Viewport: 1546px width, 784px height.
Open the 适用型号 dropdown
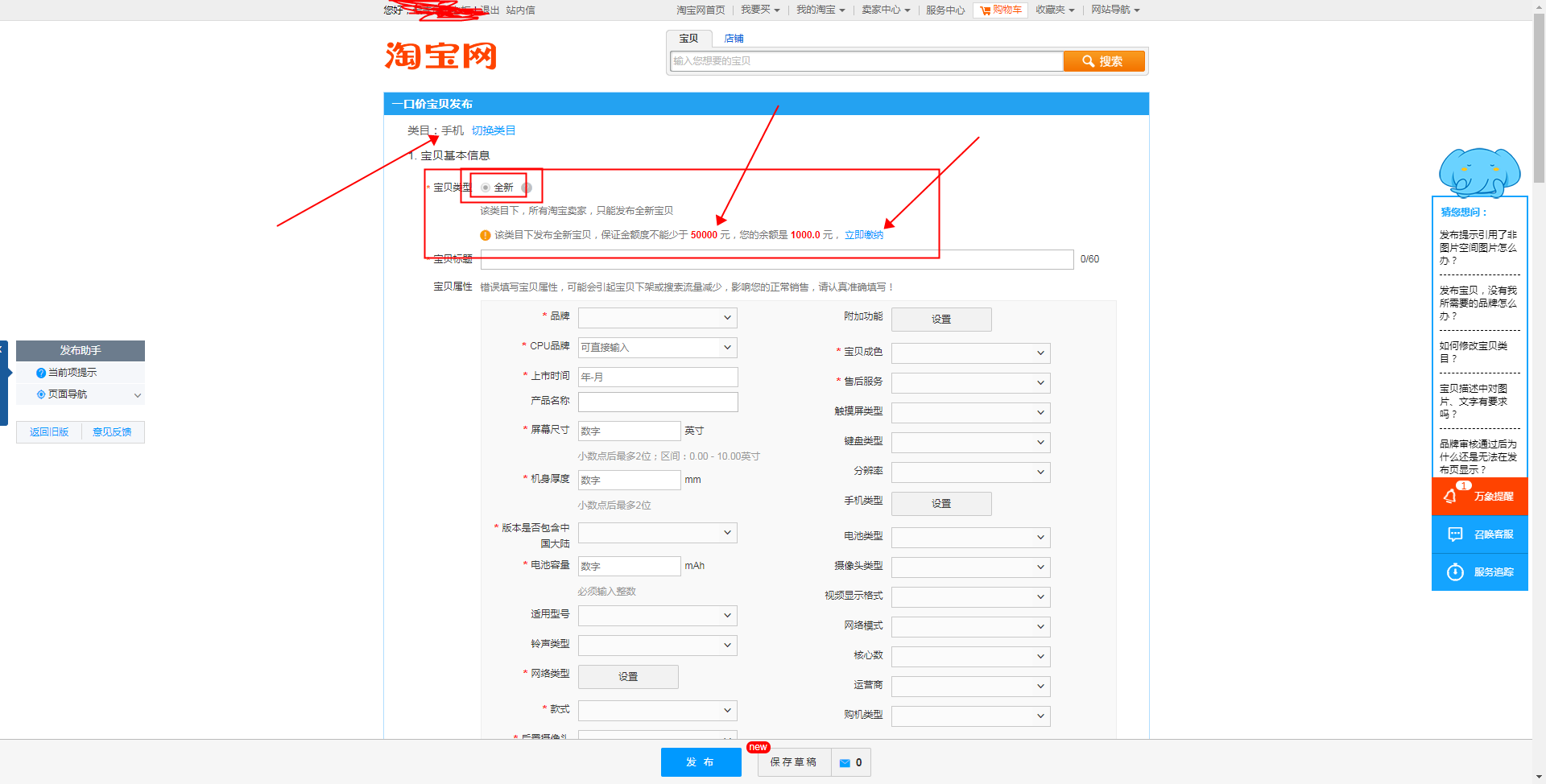(658, 616)
